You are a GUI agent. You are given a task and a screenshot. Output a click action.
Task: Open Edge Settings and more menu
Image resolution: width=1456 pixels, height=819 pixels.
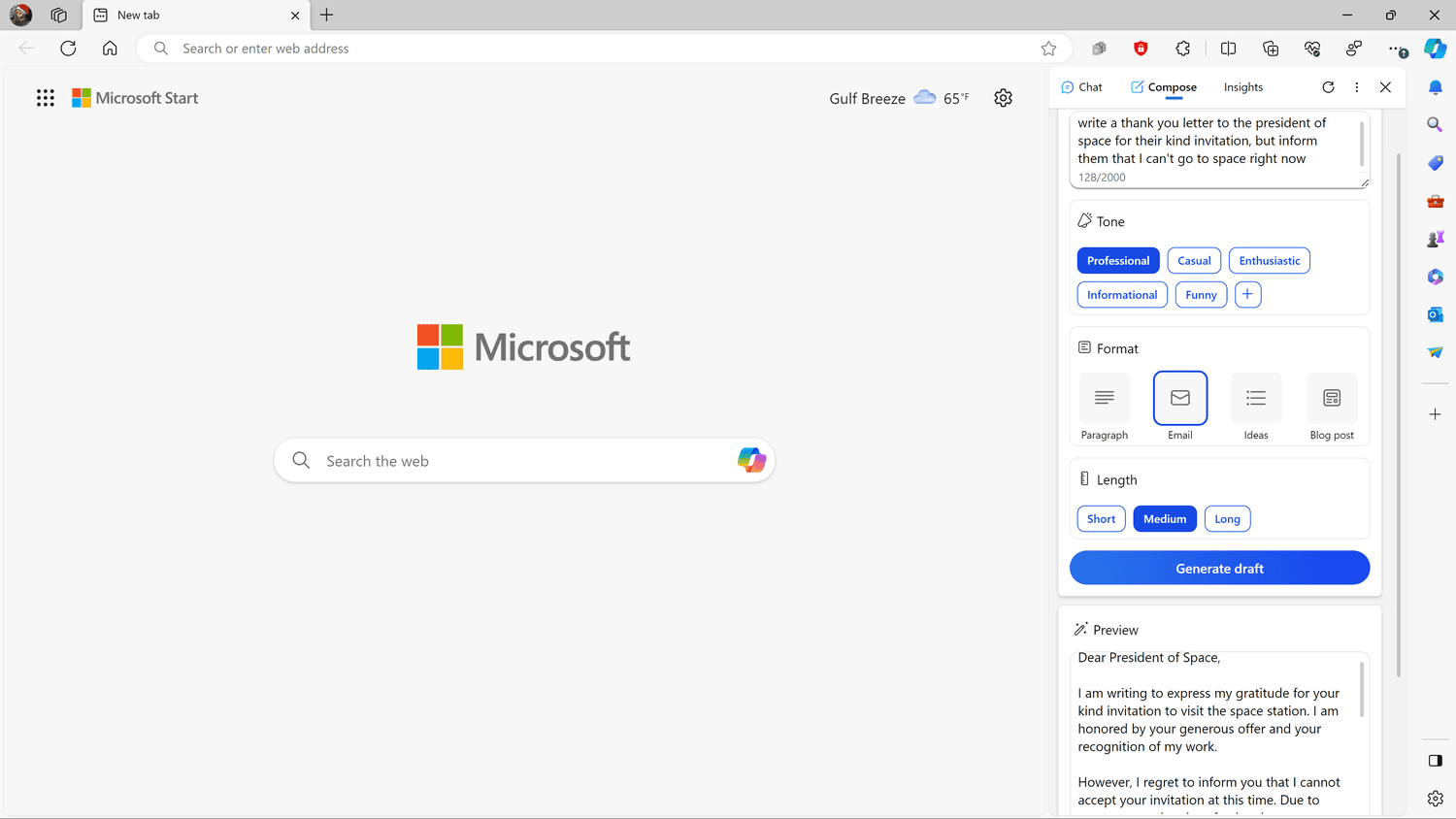tap(1396, 49)
